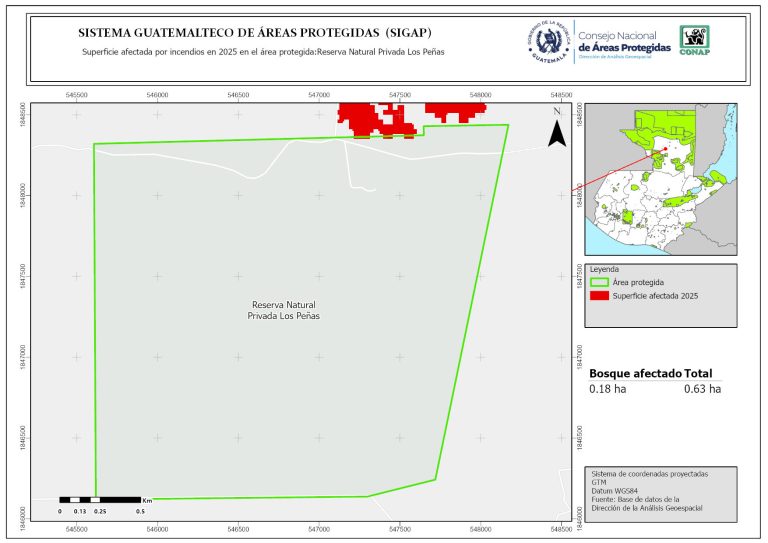Click the red Superficie afectada 2025 swatch
The image size is (768, 543).
599,296
